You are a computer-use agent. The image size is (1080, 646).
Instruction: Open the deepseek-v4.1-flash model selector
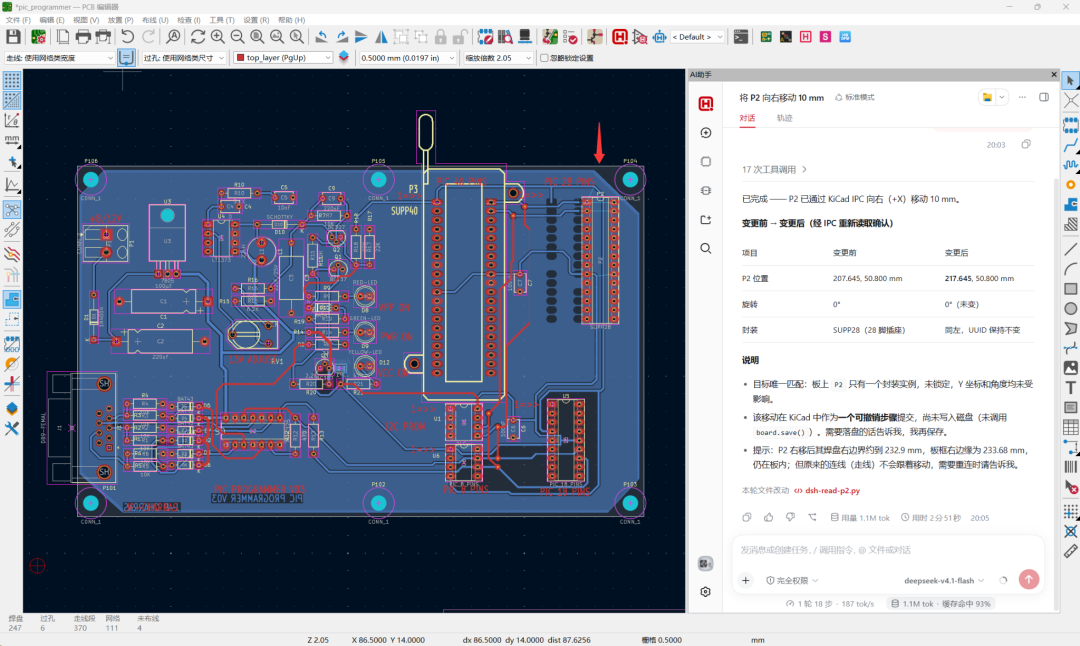click(944, 581)
